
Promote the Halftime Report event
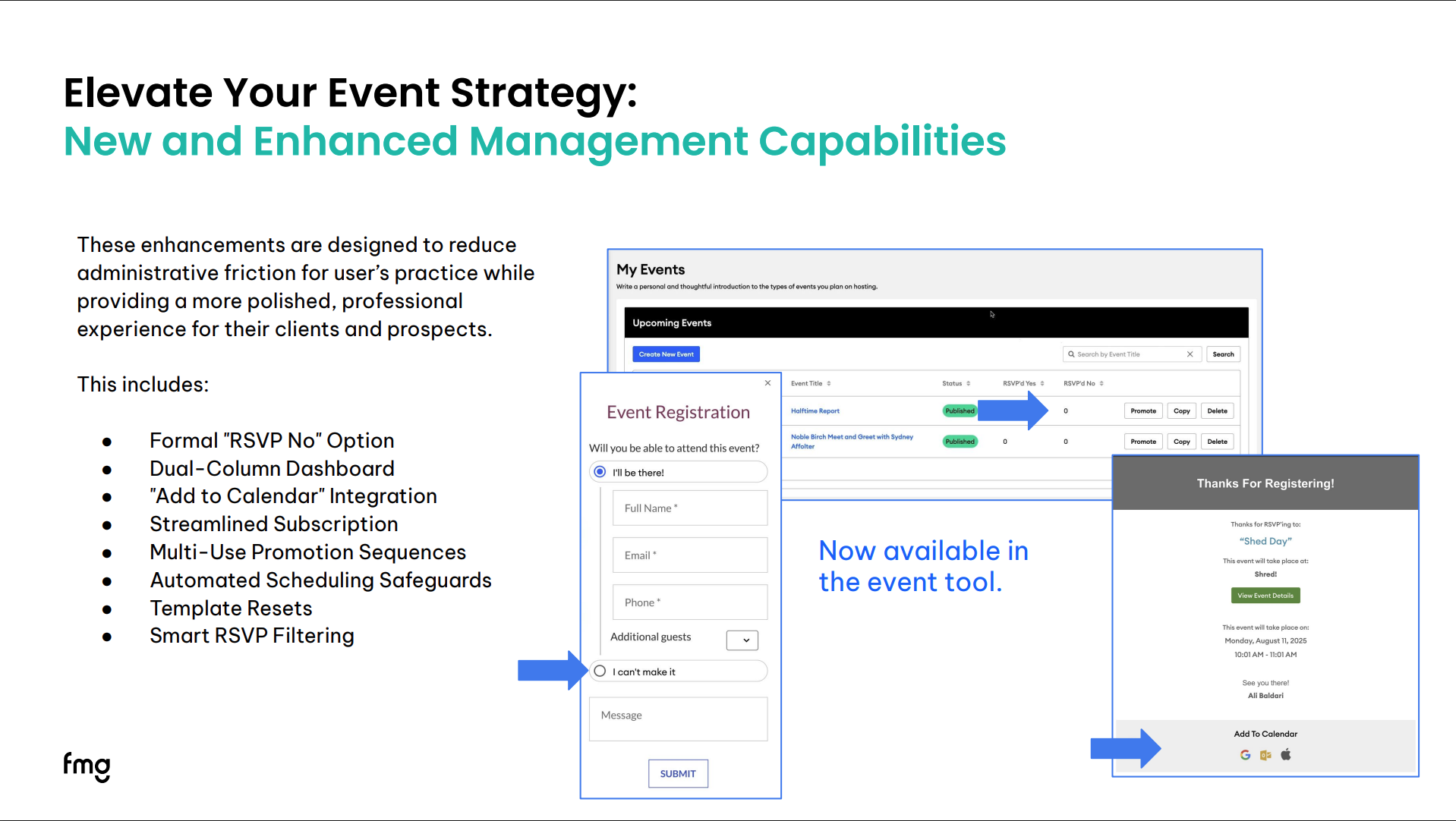(x=1143, y=410)
